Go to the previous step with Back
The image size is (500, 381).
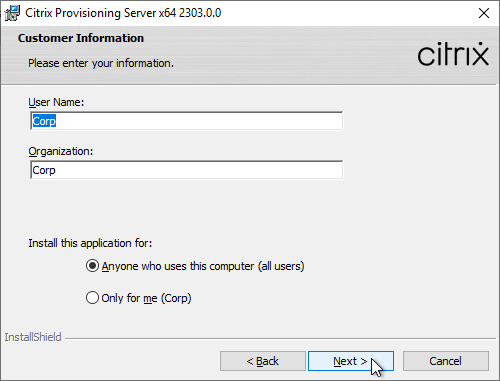263,361
